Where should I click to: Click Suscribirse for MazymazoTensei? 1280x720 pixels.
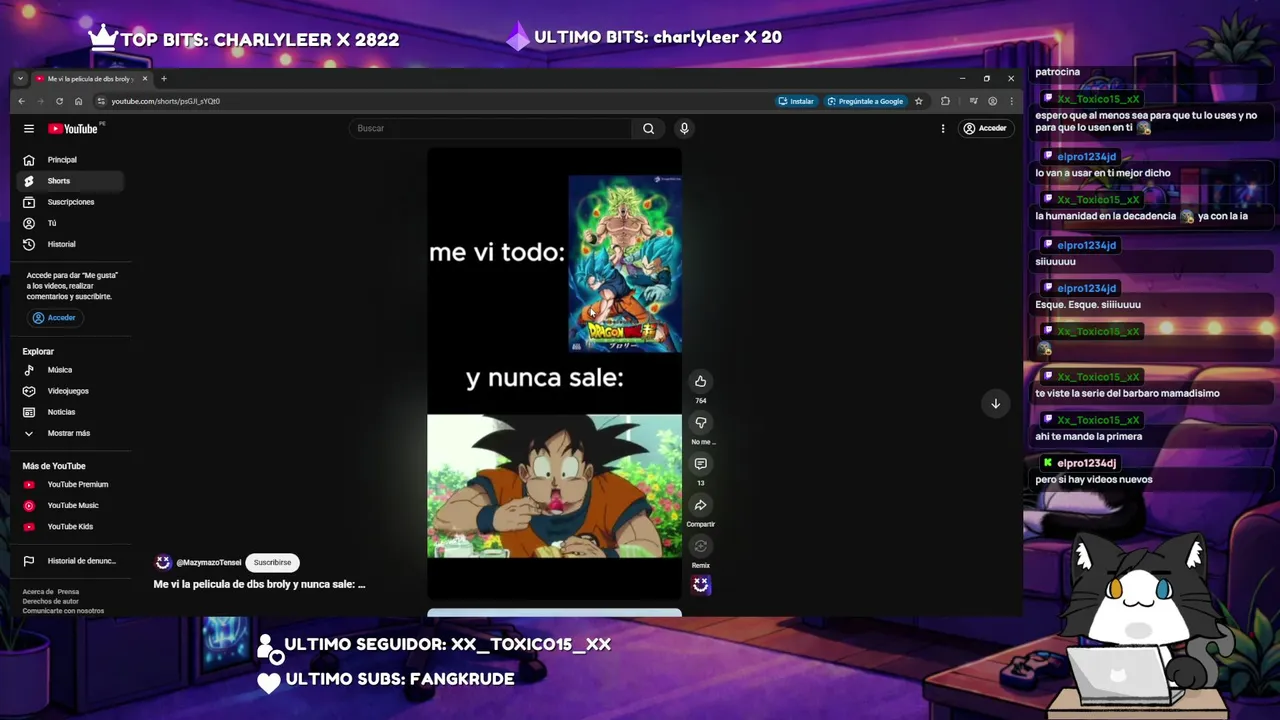coord(272,563)
